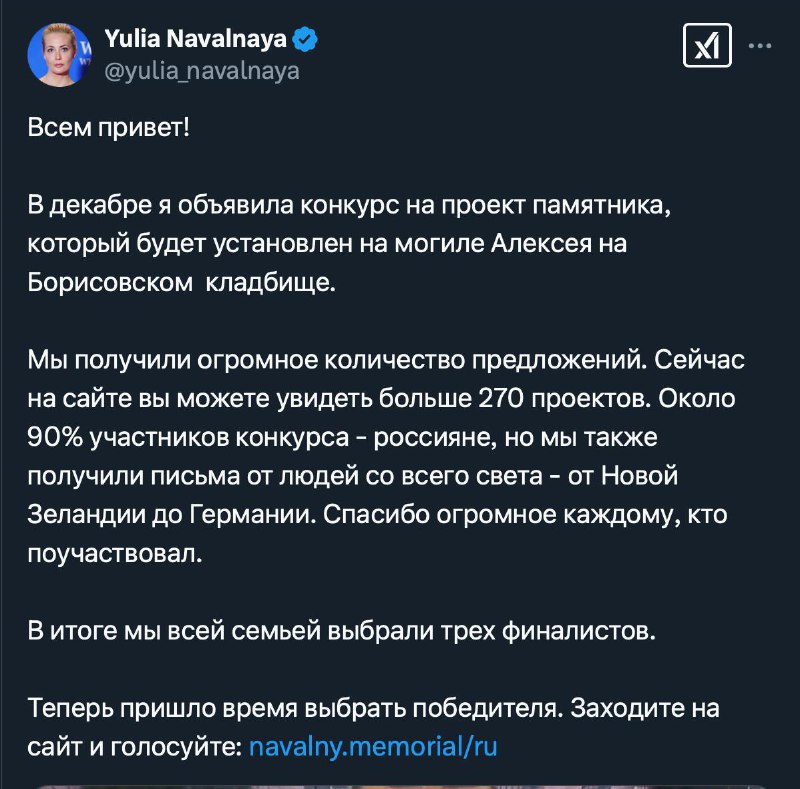Screen dimensions: 800x789
Task: Click the Yulia Navalnaya display name
Action: coord(195,39)
